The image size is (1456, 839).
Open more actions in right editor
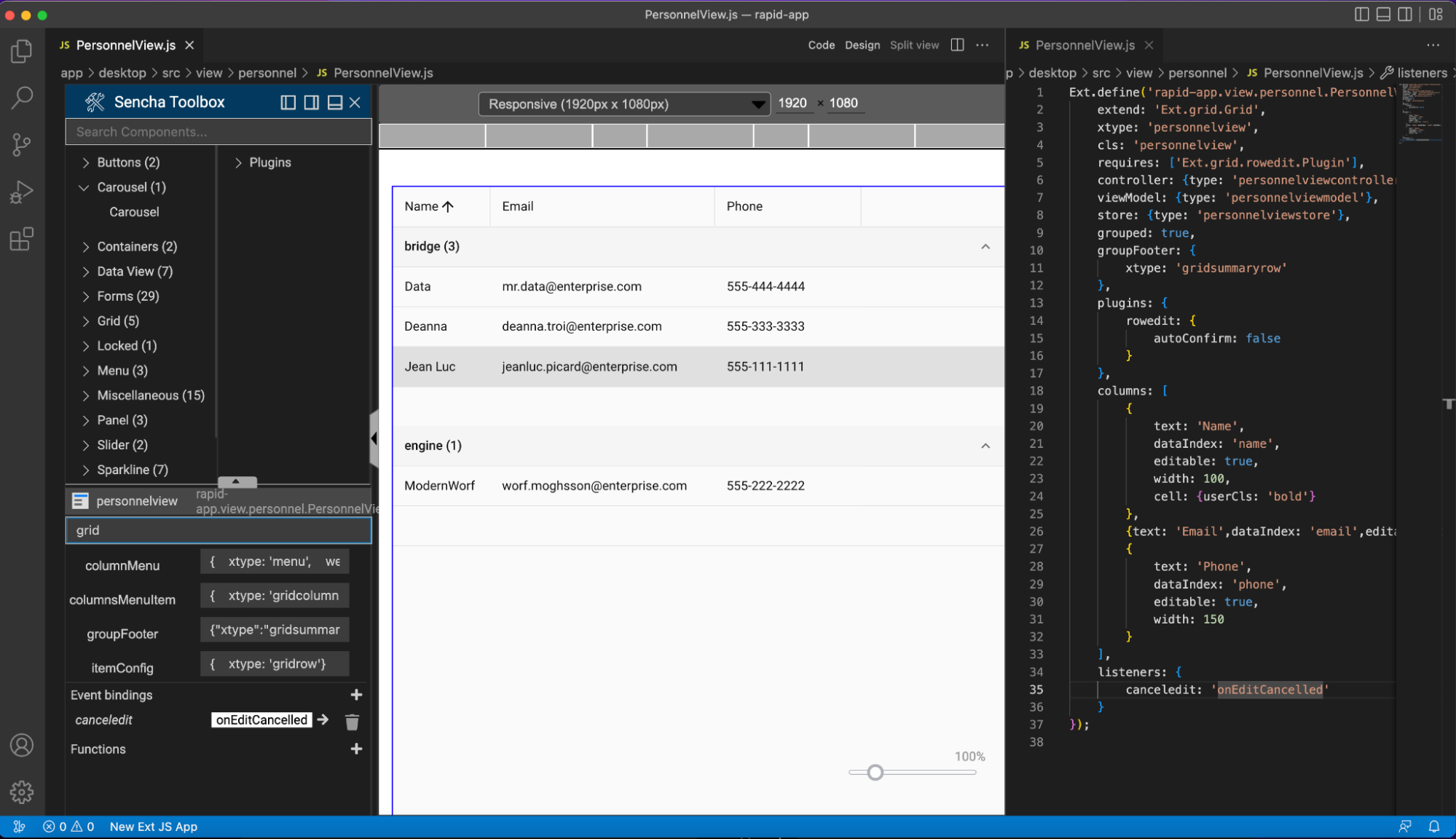[1433, 45]
